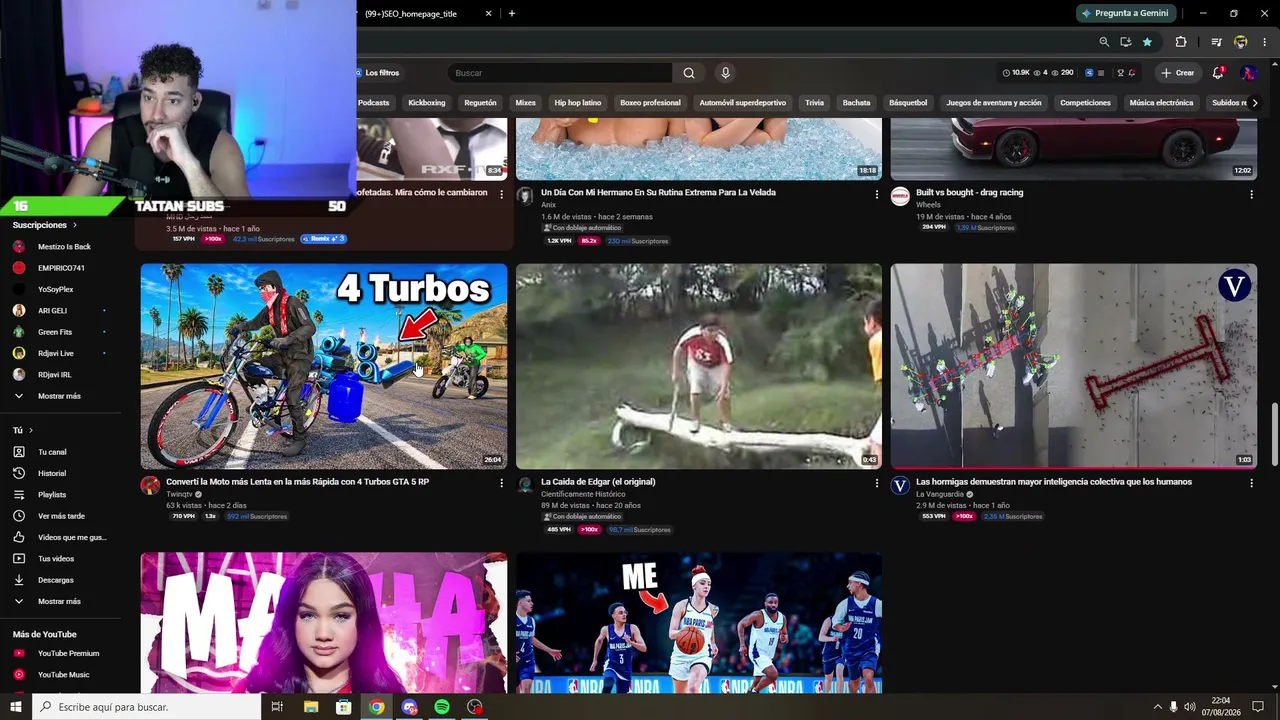
Task: Open Discord from the taskbar
Action: click(x=409, y=707)
